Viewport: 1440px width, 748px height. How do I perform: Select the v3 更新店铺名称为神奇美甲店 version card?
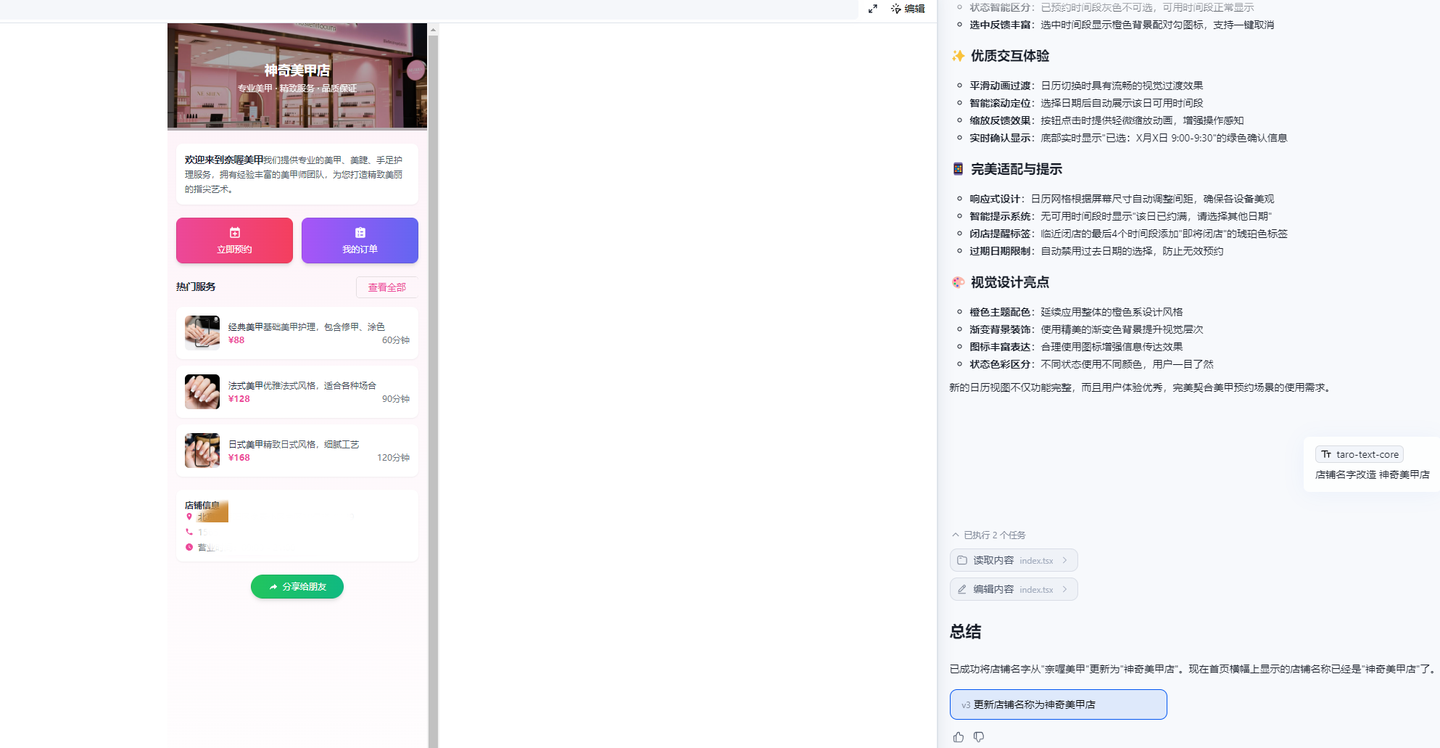click(x=1058, y=704)
